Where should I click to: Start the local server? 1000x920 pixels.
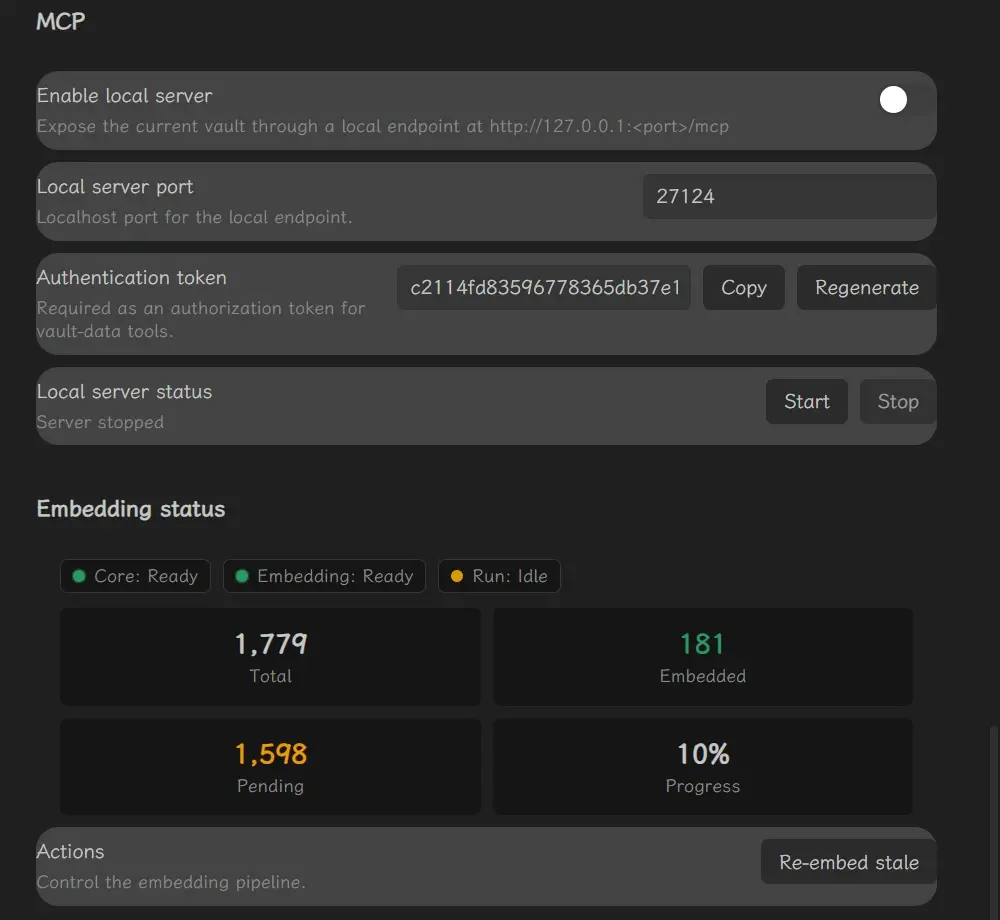(x=807, y=402)
